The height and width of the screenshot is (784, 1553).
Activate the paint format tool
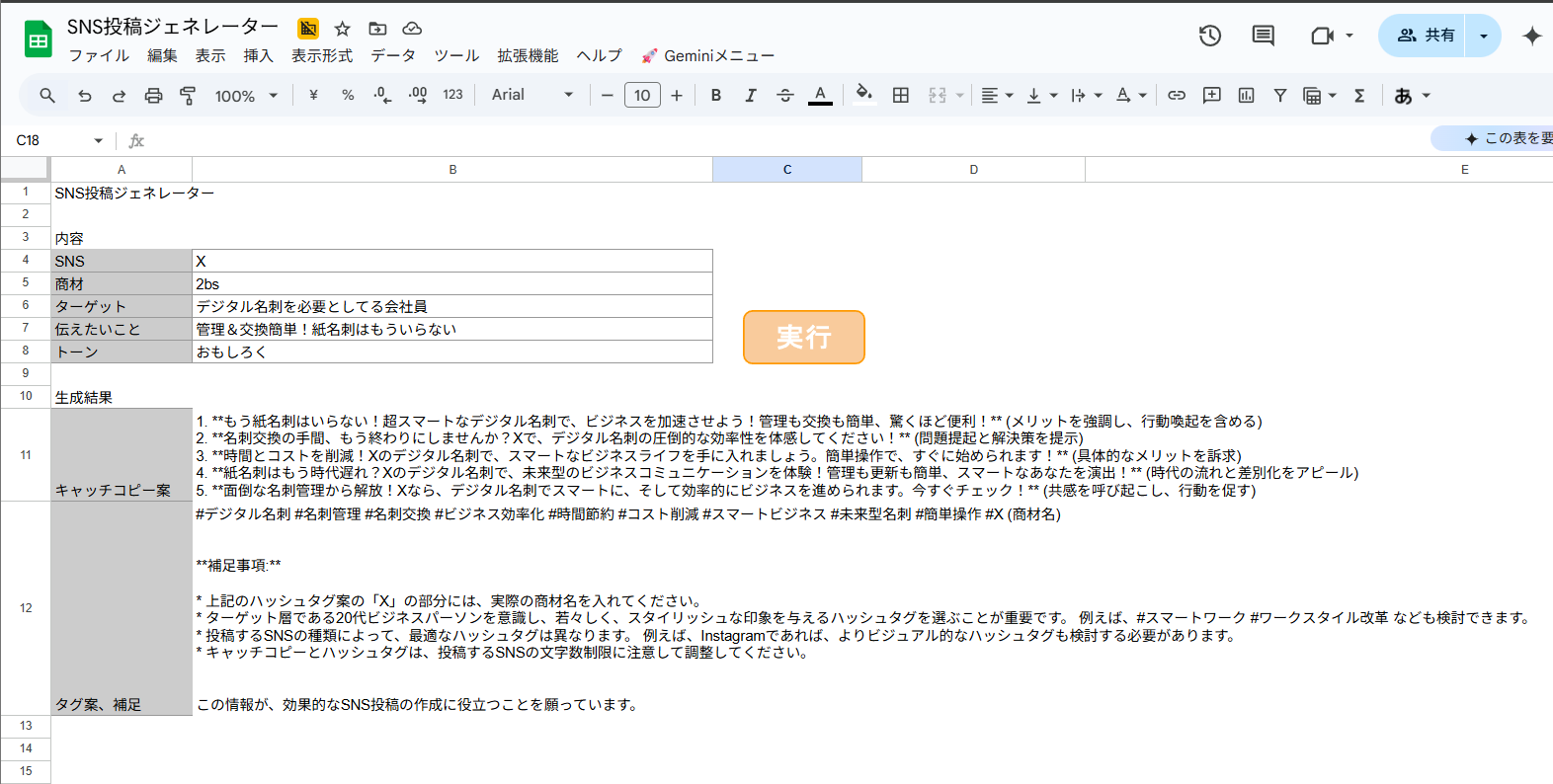coord(187,96)
